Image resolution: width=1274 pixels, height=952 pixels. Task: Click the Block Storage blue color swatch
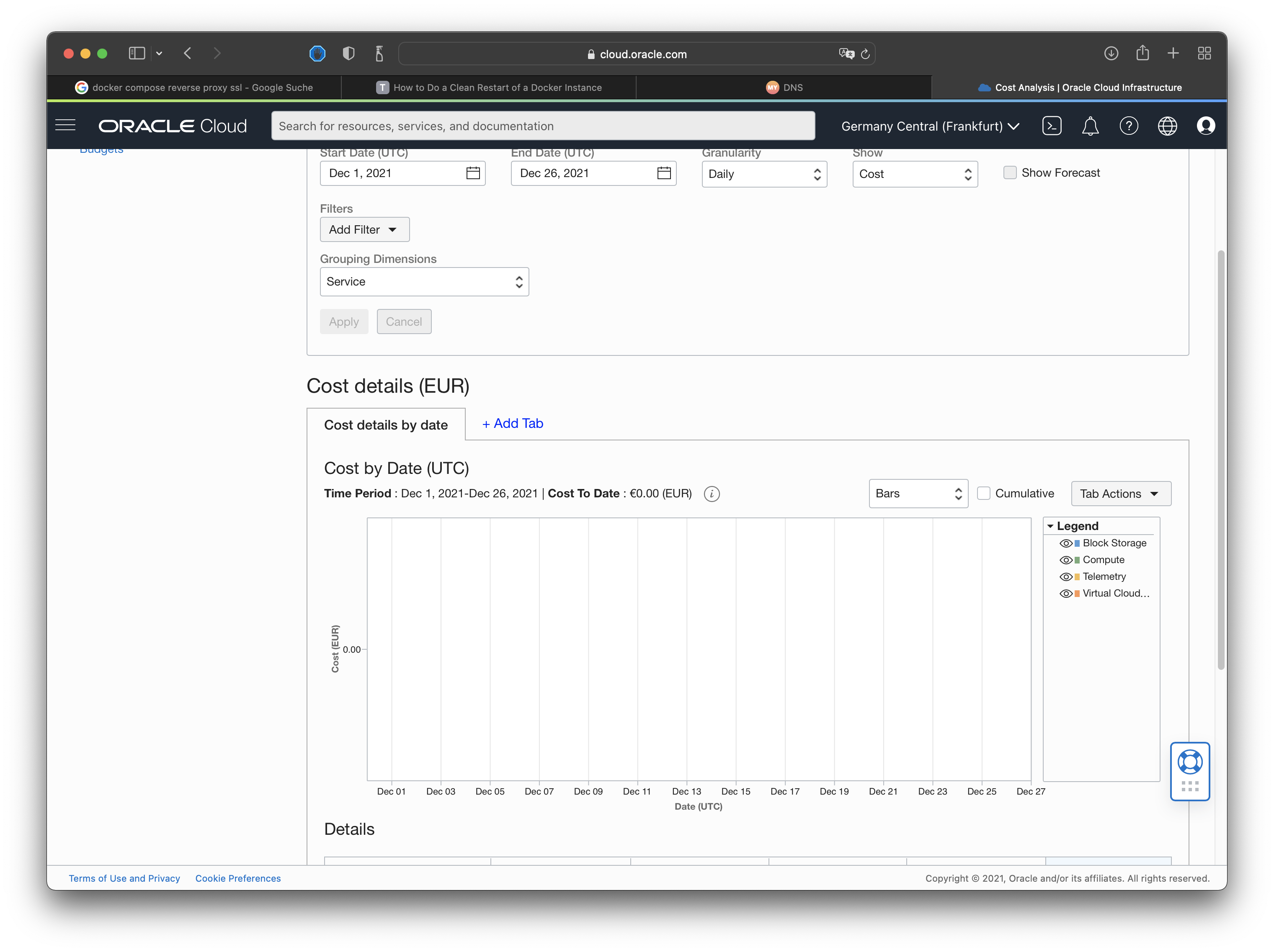pyautogui.click(x=1077, y=543)
